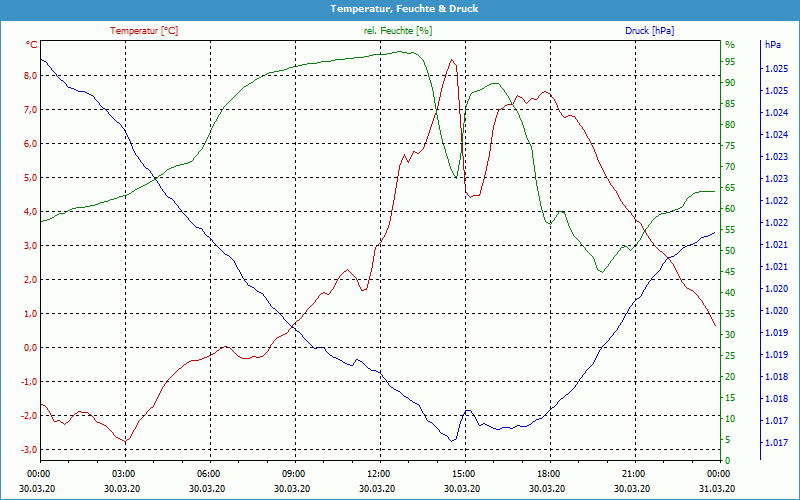
Task: Click the 06:00 time axis label
Action: [209, 474]
